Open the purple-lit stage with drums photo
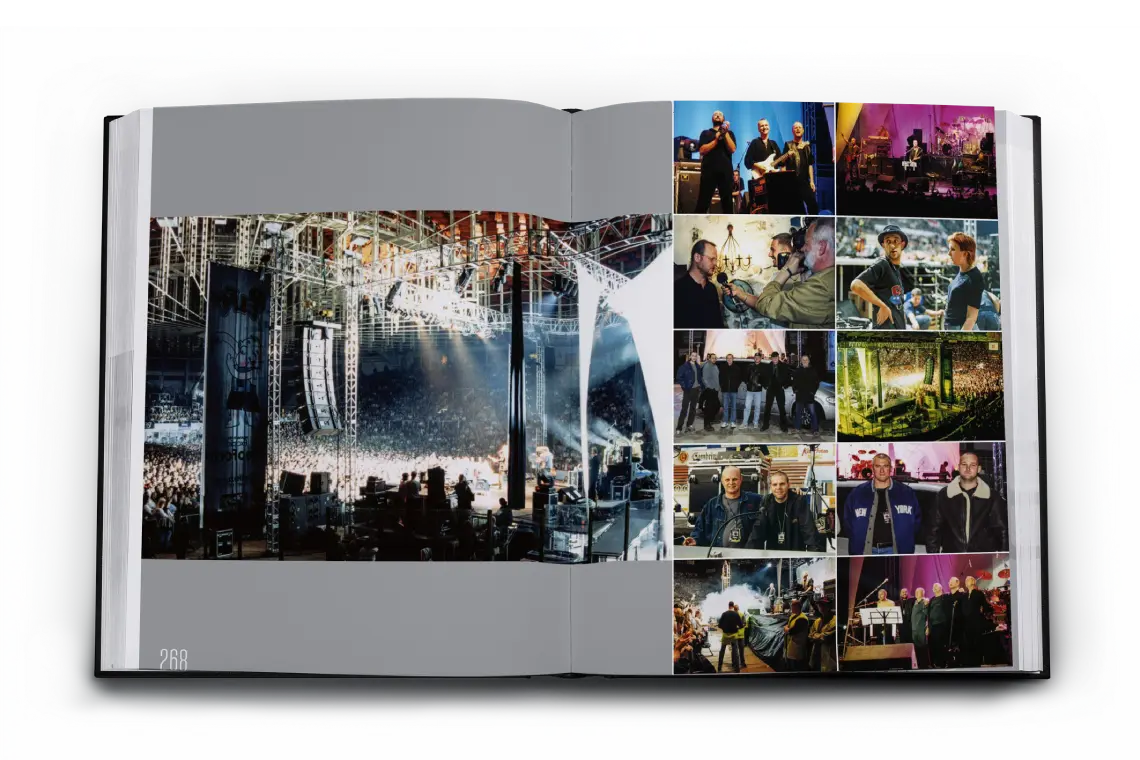 (916, 160)
